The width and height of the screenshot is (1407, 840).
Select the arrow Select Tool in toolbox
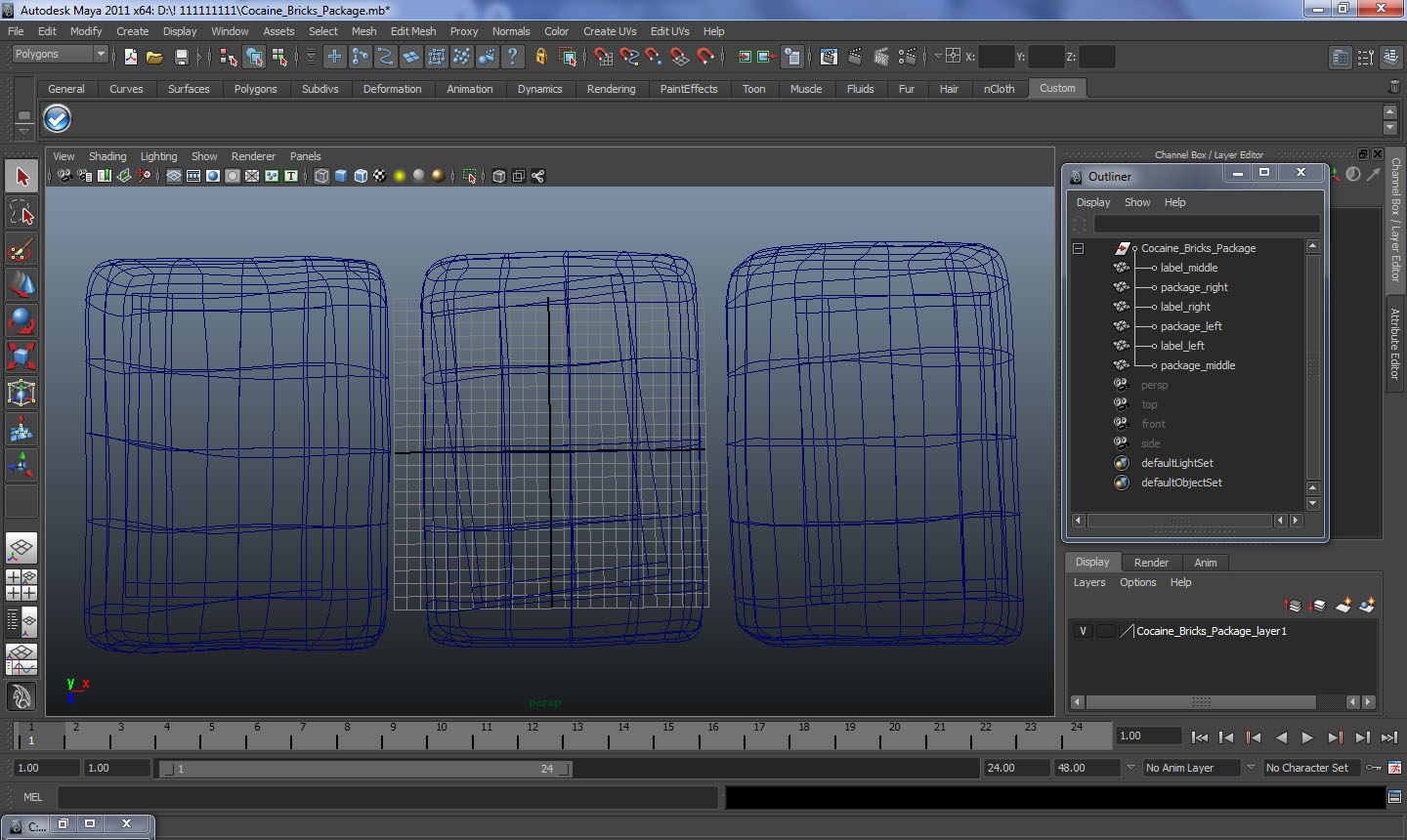tap(21, 177)
